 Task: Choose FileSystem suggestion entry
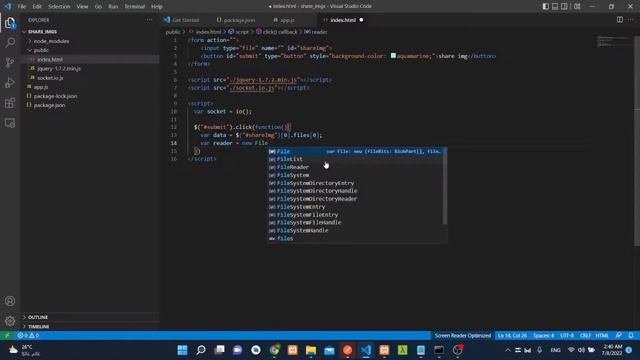[x=355, y=175]
